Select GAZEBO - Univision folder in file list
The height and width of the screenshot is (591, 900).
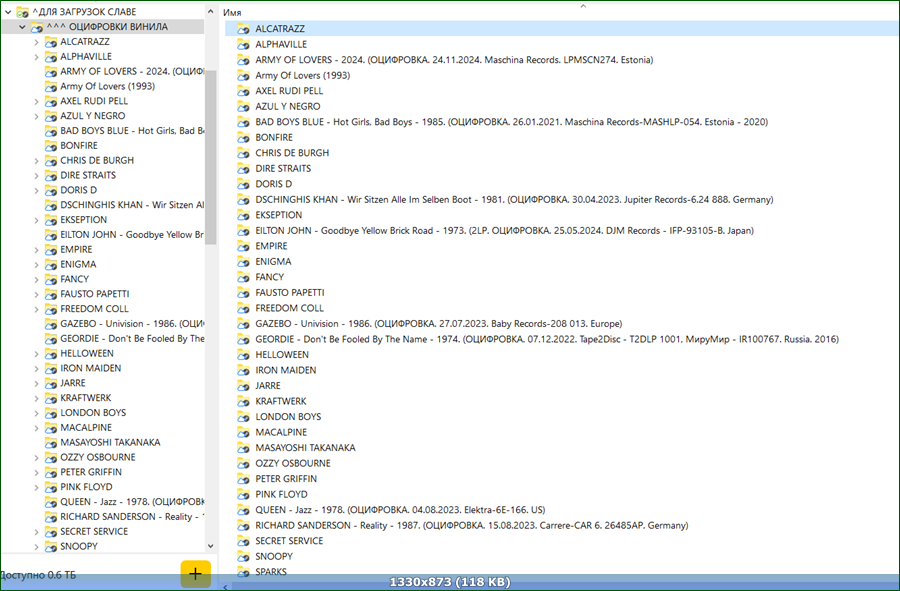pyautogui.click(x=439, y=324)
